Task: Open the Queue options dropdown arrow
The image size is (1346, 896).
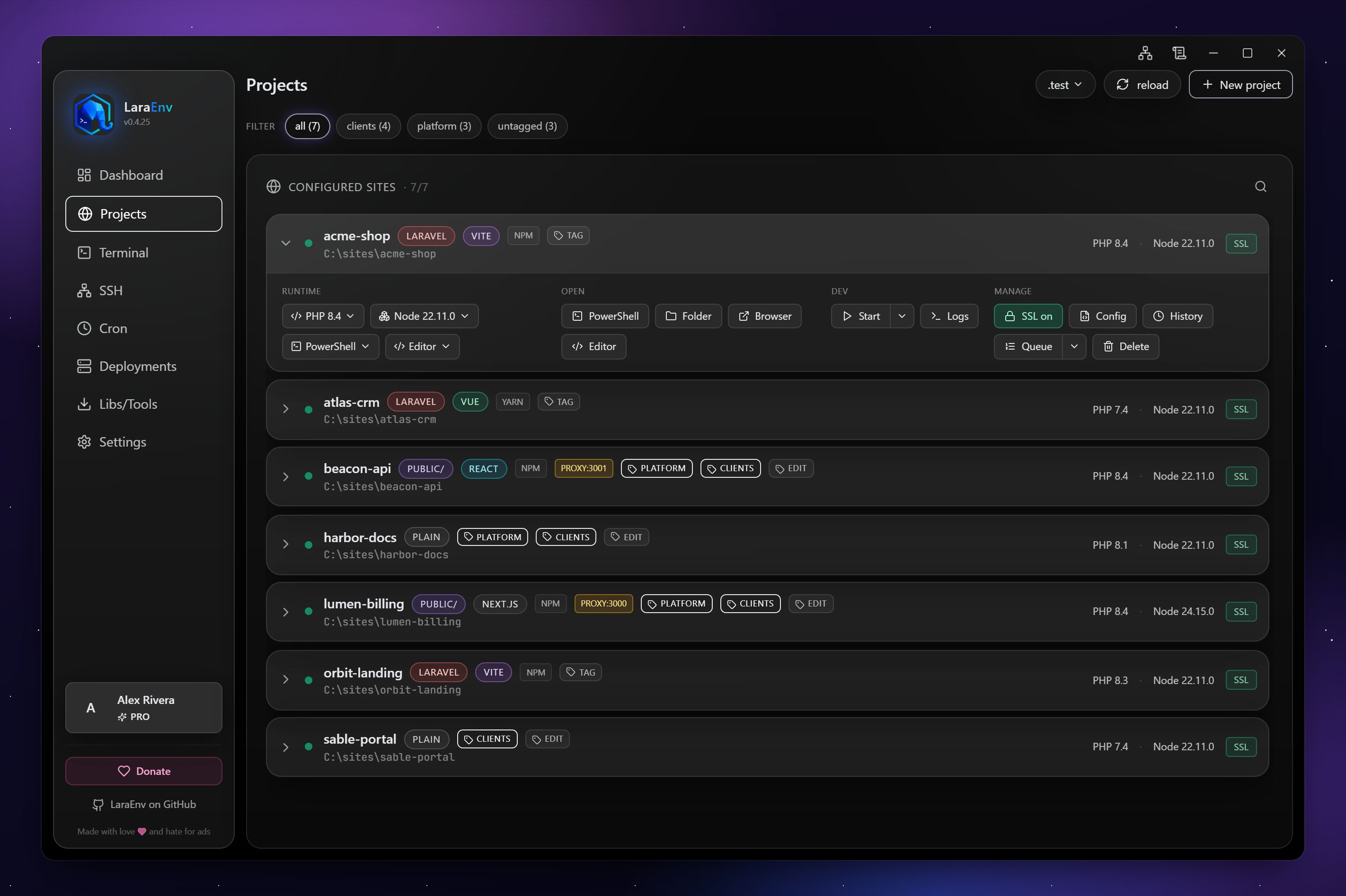Action: (x=1074, y=346)
